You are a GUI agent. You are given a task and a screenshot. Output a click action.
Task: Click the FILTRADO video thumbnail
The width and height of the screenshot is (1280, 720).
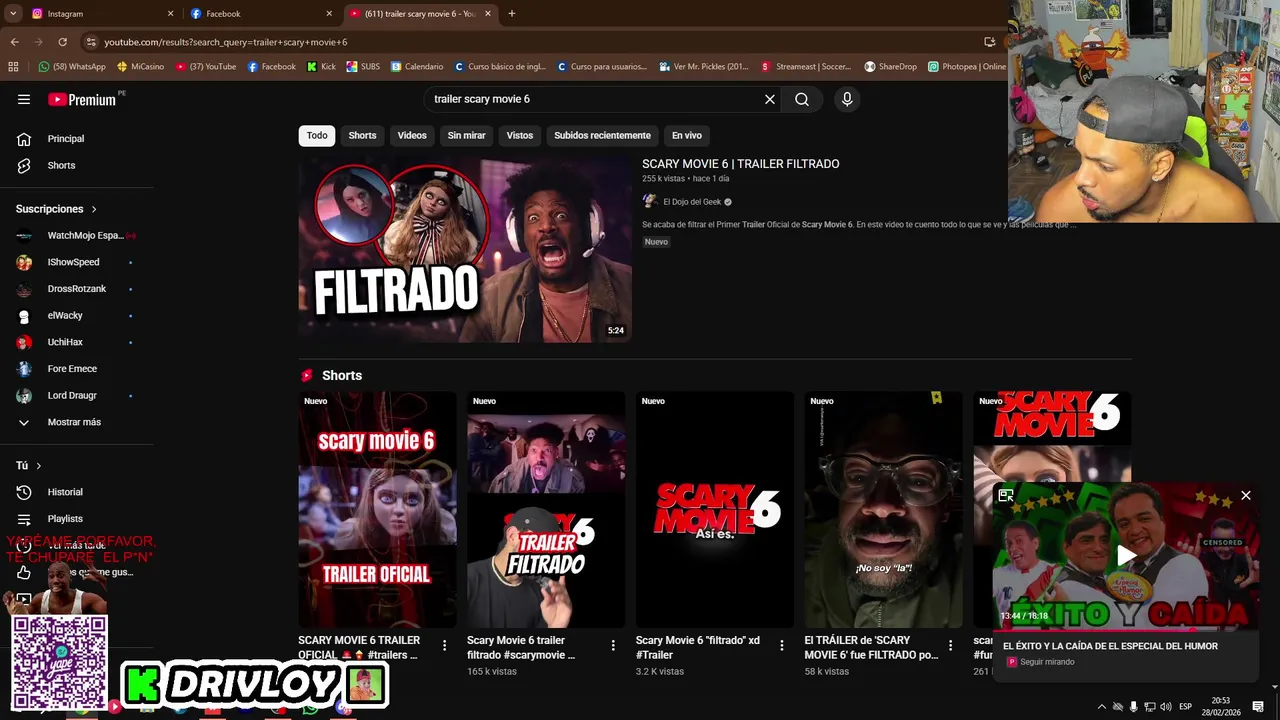point(465,249)
